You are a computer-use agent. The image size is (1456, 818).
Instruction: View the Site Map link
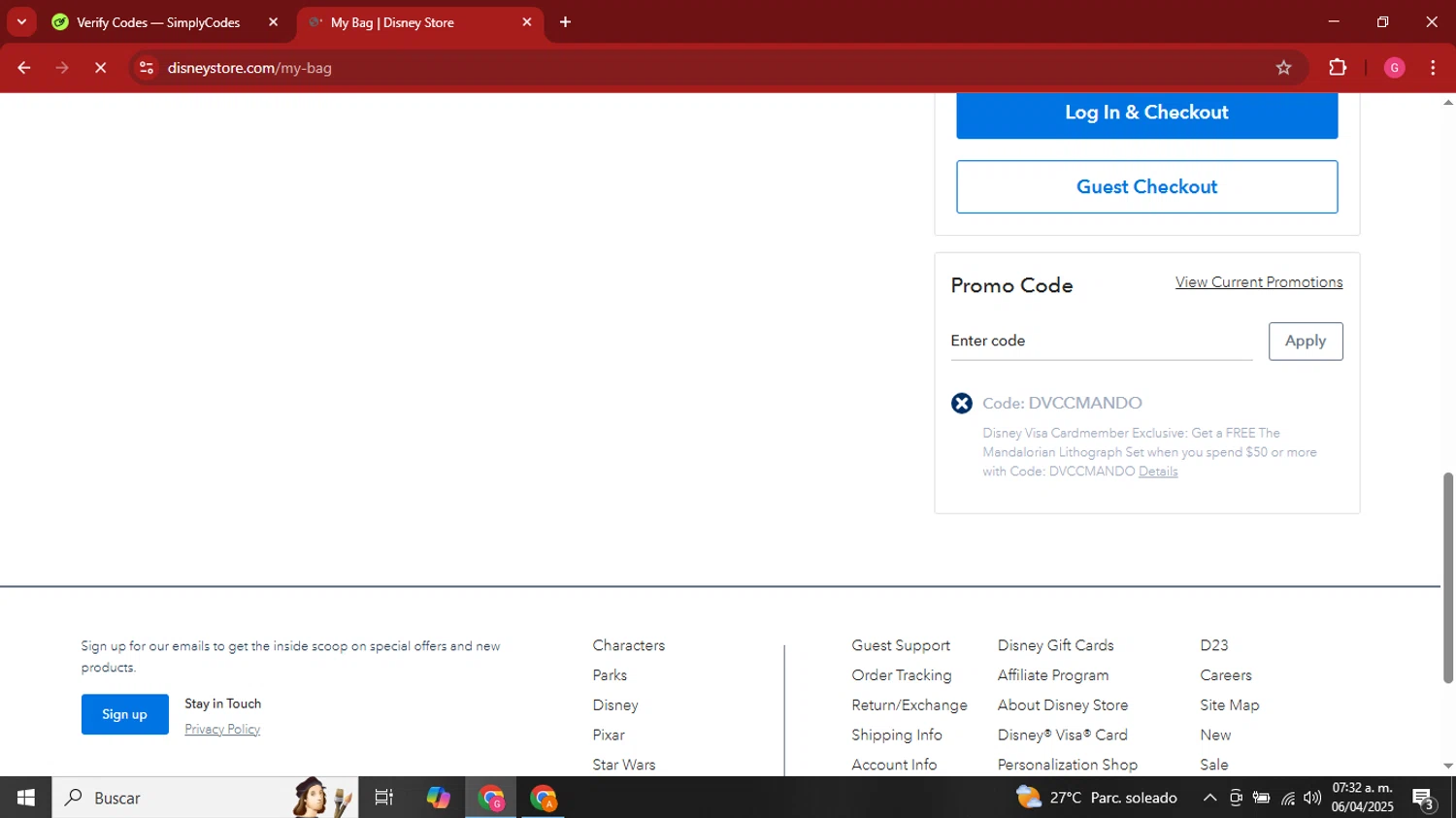tap(1230, 705)
